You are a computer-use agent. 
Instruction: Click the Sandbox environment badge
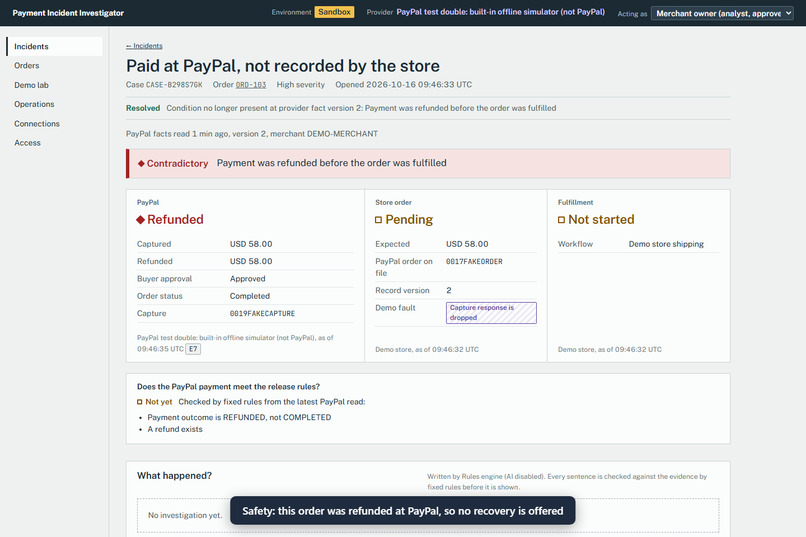click(x=334, y=12)
